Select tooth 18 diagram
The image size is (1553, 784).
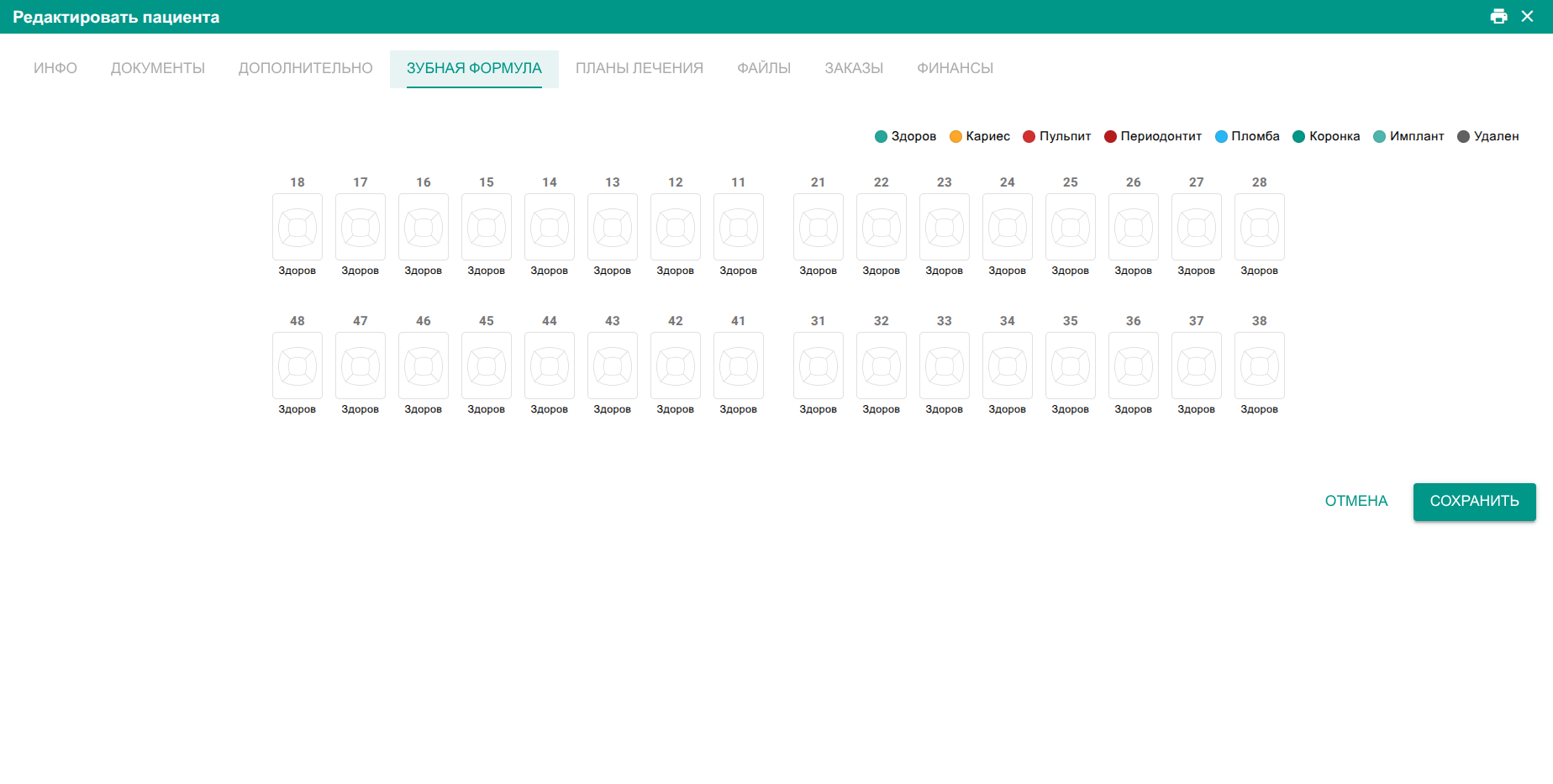tap(297, 227)
